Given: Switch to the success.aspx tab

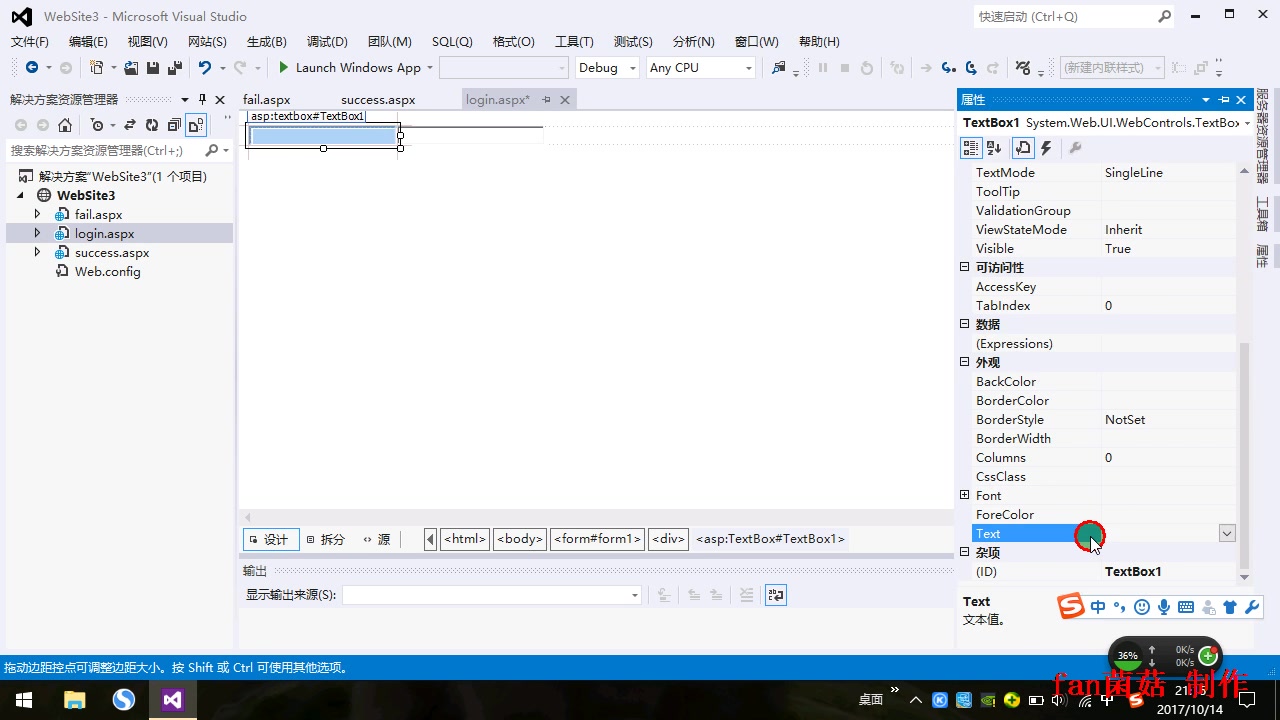Looking at the screenshot, I should 378,100.
